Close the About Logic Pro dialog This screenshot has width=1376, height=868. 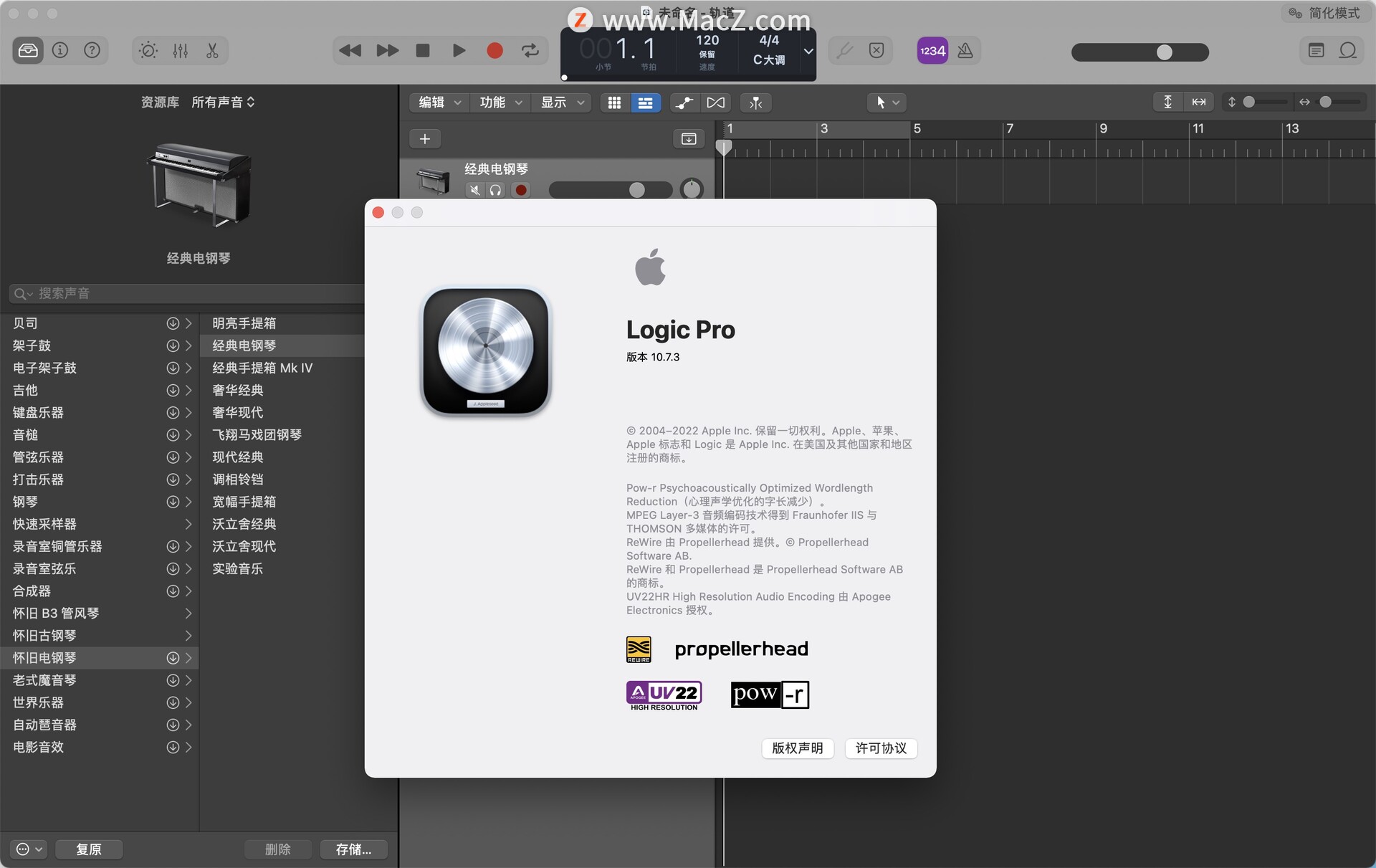(x=378, y=212)
